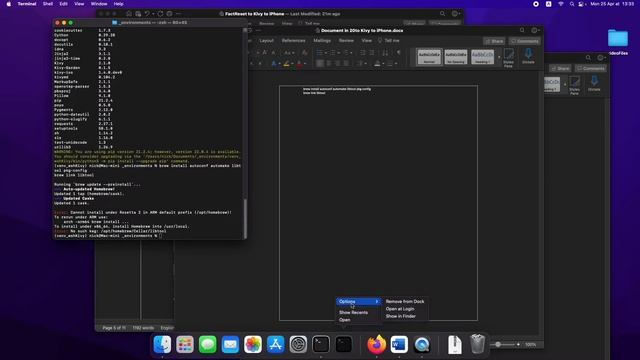Switch to Microsoft Word in dock
The width and height of the screenshot is (640, 360).
pos(399,344)
